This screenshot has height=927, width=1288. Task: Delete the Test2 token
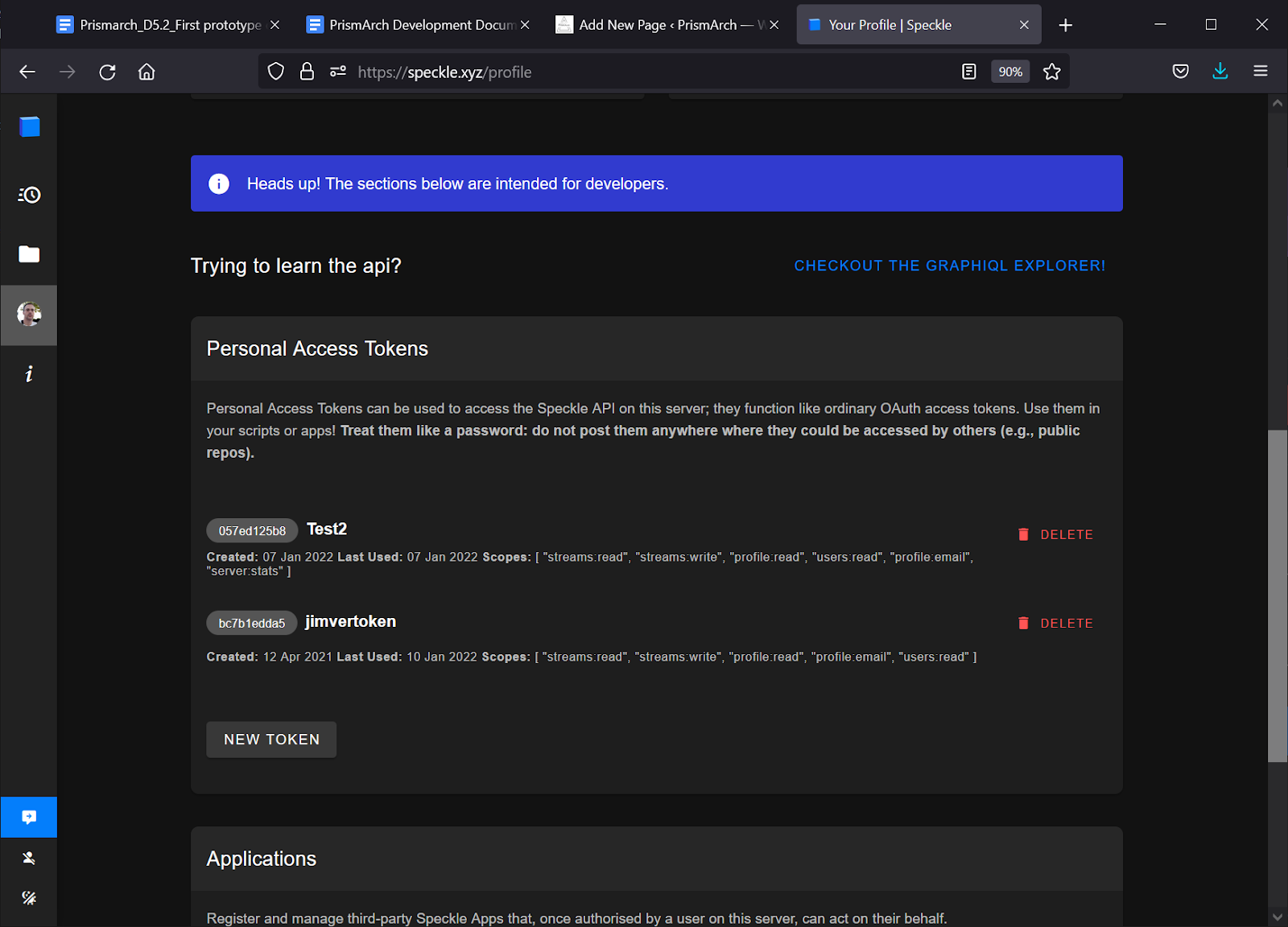1055,534
